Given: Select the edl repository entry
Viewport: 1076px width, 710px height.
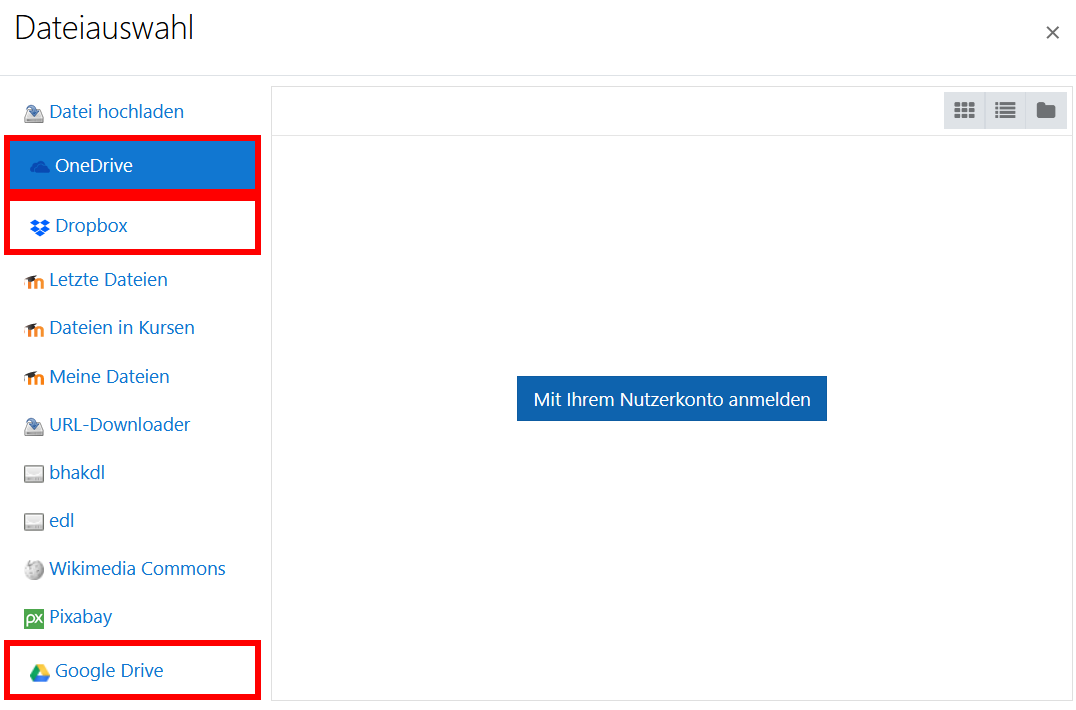Looking at the screenshot, I should click(x=61, y=520).
